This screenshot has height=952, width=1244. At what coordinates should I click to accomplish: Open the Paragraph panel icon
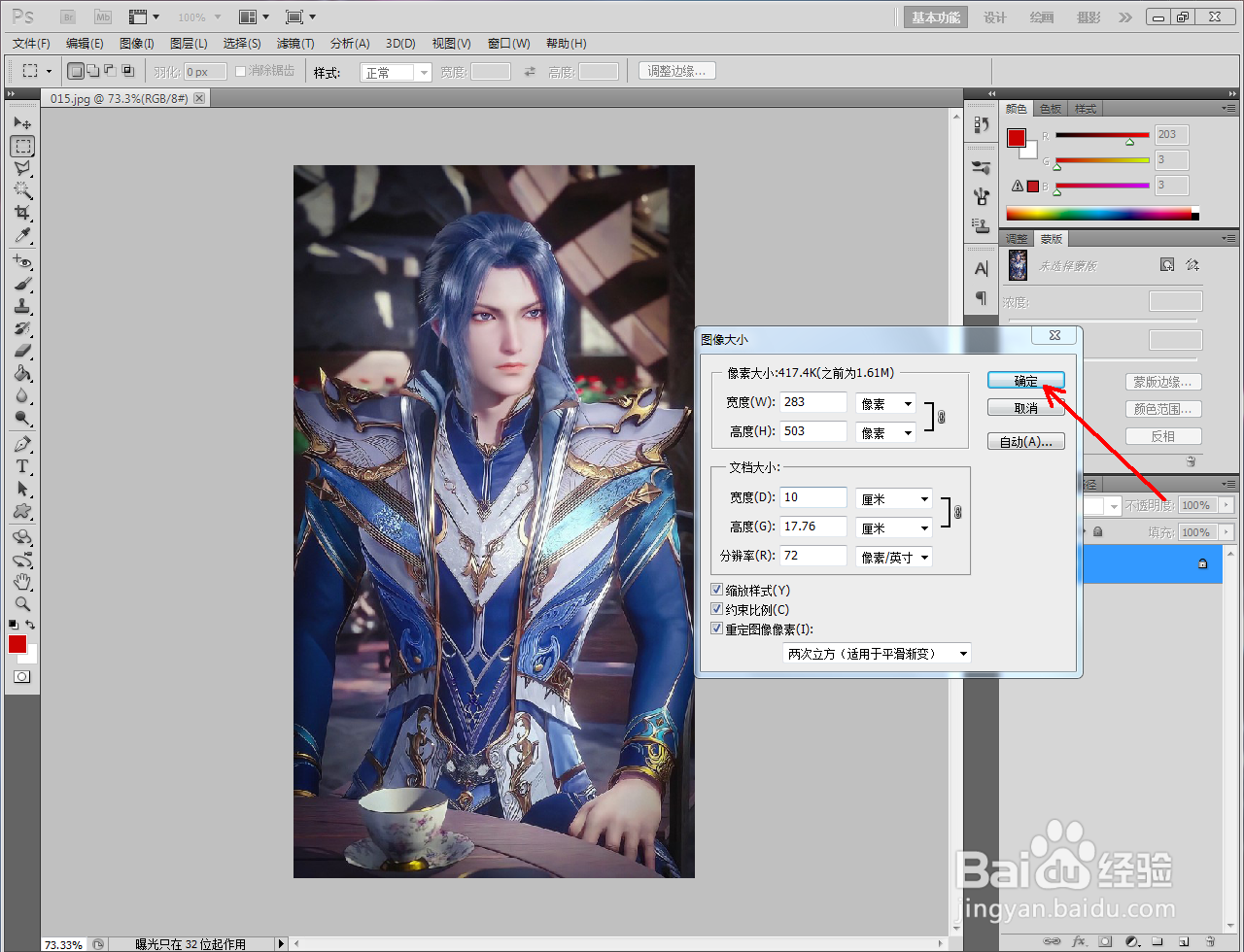pyautogui.click(x=982, y=298)
